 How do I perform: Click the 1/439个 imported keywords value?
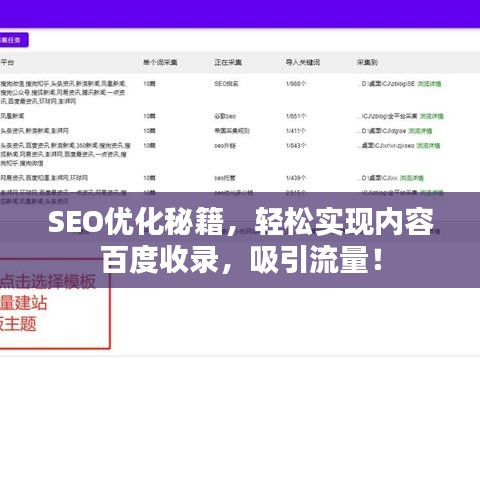pyautogui.click(x=296, y=178)
